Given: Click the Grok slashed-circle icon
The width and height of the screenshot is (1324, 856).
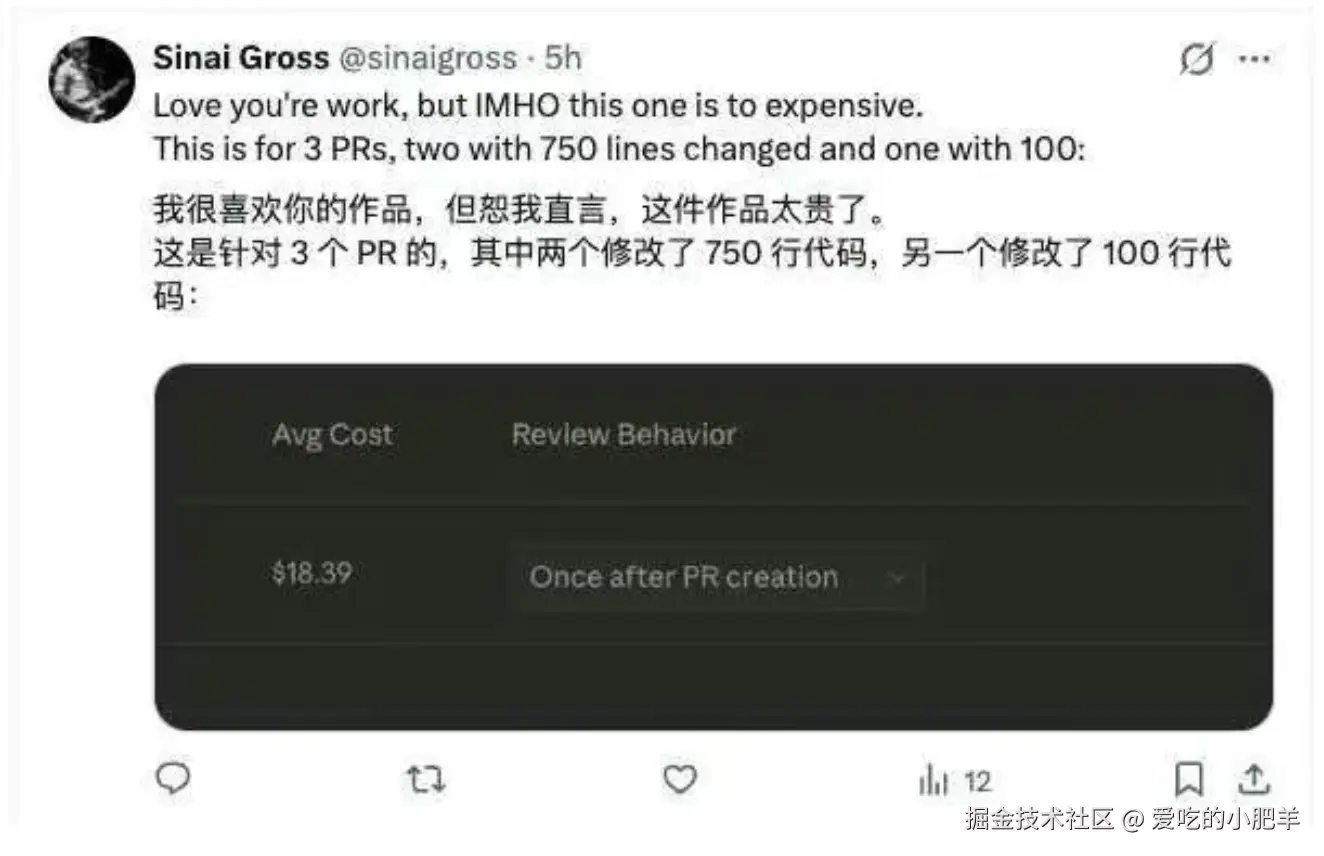Looking at the screenshot, I should click(x=1196, y=61).
